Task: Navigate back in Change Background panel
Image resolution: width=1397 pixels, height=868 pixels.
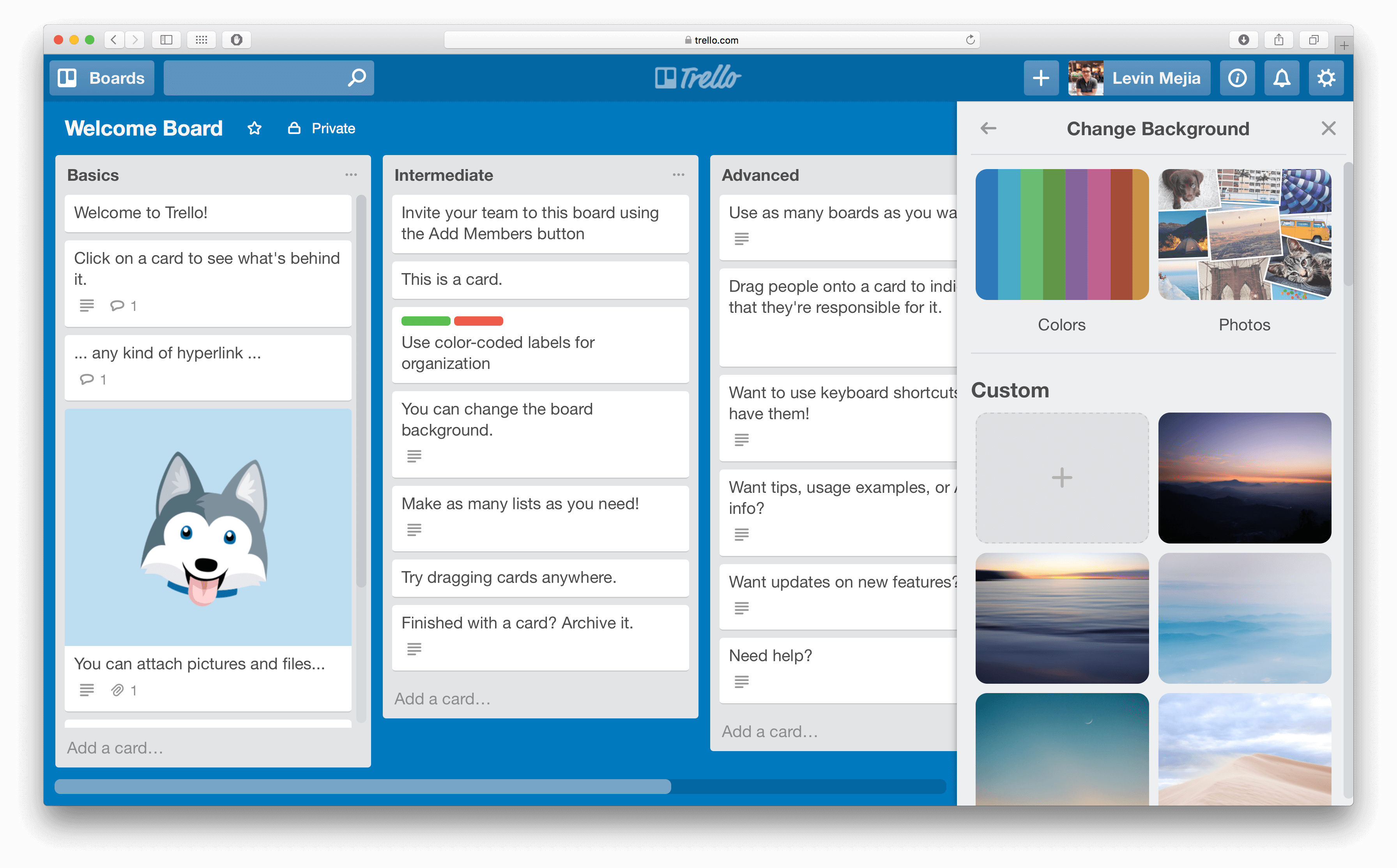Action: [988, 128]
